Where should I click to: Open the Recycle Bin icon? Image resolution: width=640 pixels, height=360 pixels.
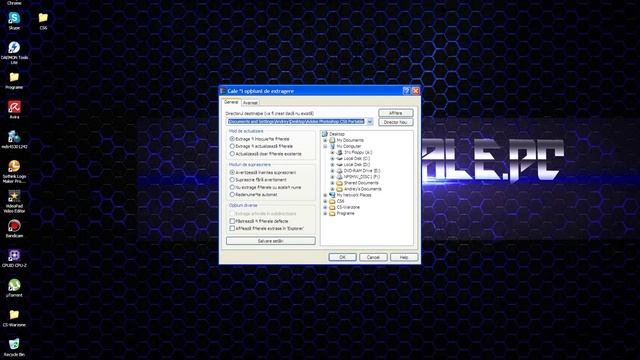14,344
